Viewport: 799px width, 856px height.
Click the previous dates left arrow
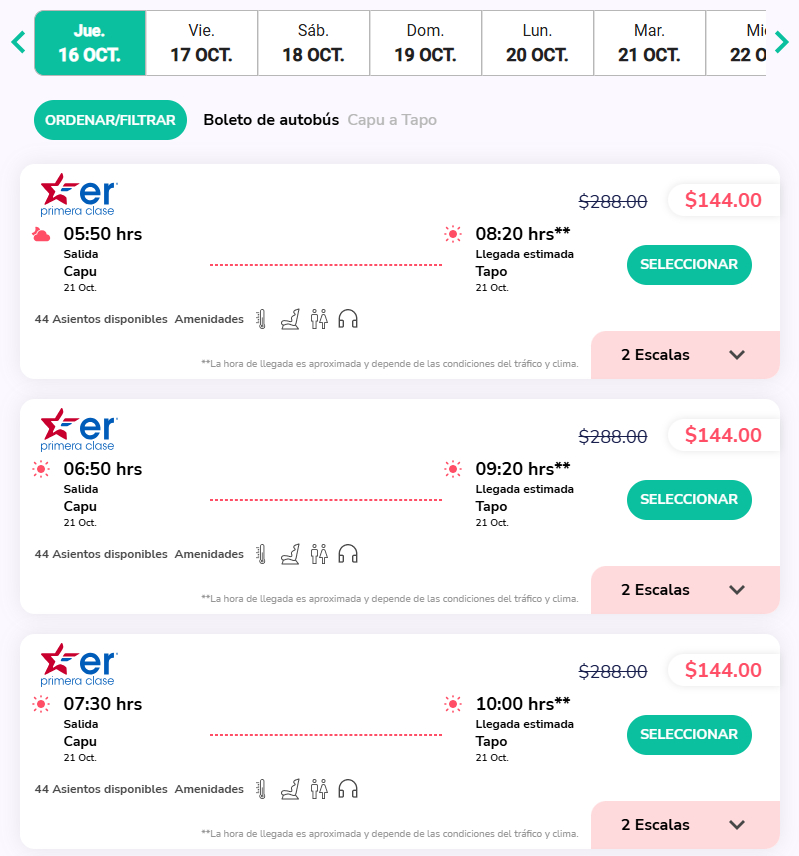[17, 42]
